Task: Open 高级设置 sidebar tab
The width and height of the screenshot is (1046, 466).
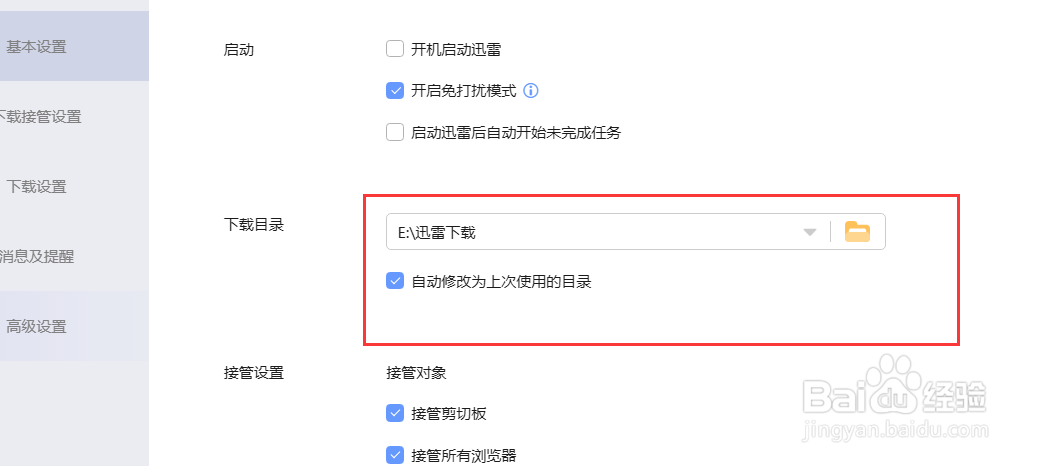Action: pos(37,326)
